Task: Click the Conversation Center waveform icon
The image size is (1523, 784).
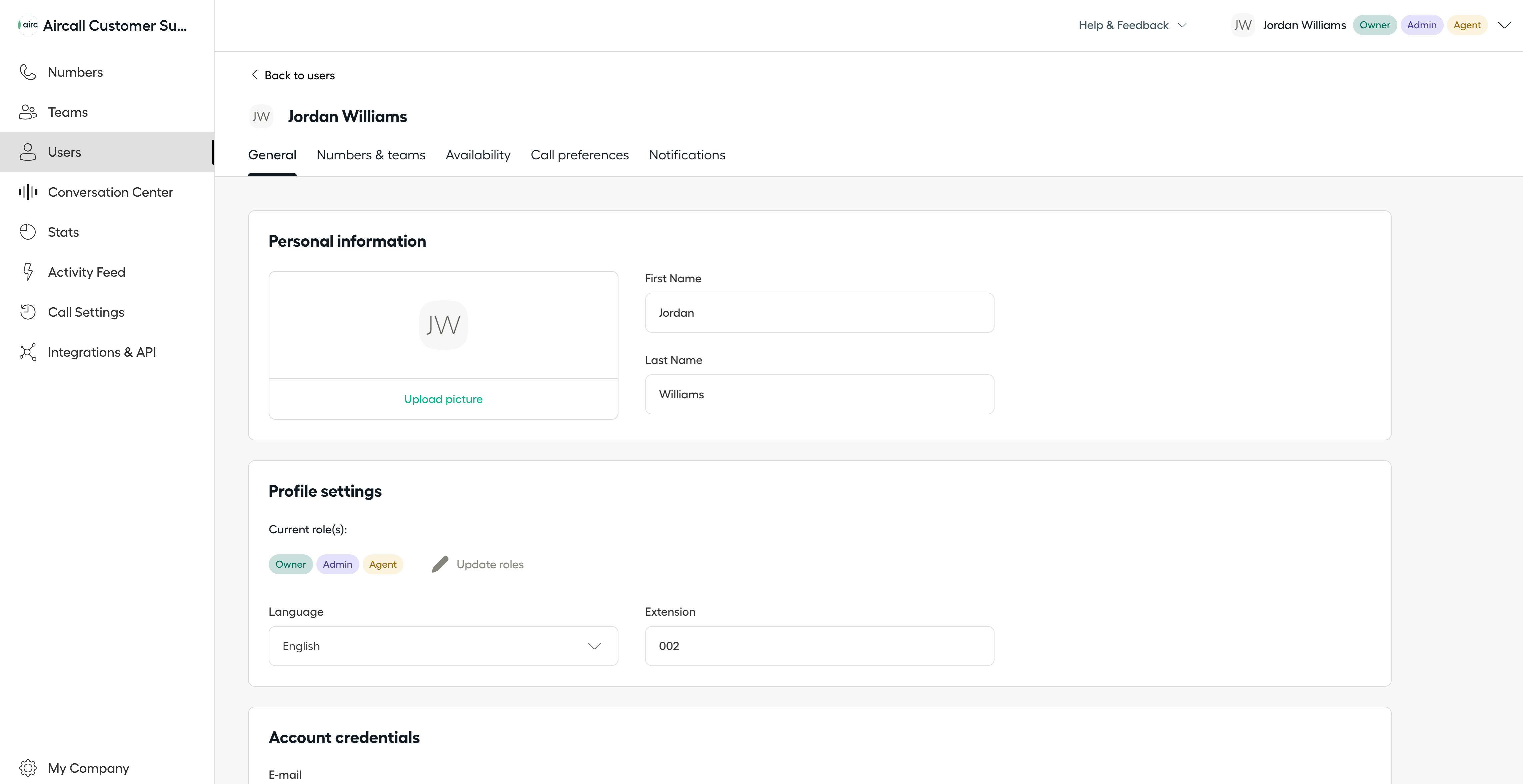Action: (28, 192)
